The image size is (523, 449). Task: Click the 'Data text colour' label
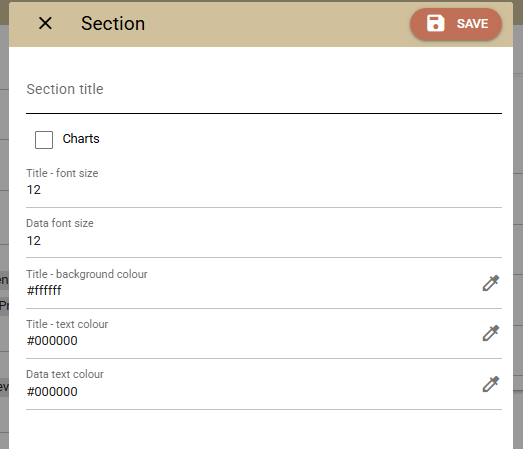65,374
